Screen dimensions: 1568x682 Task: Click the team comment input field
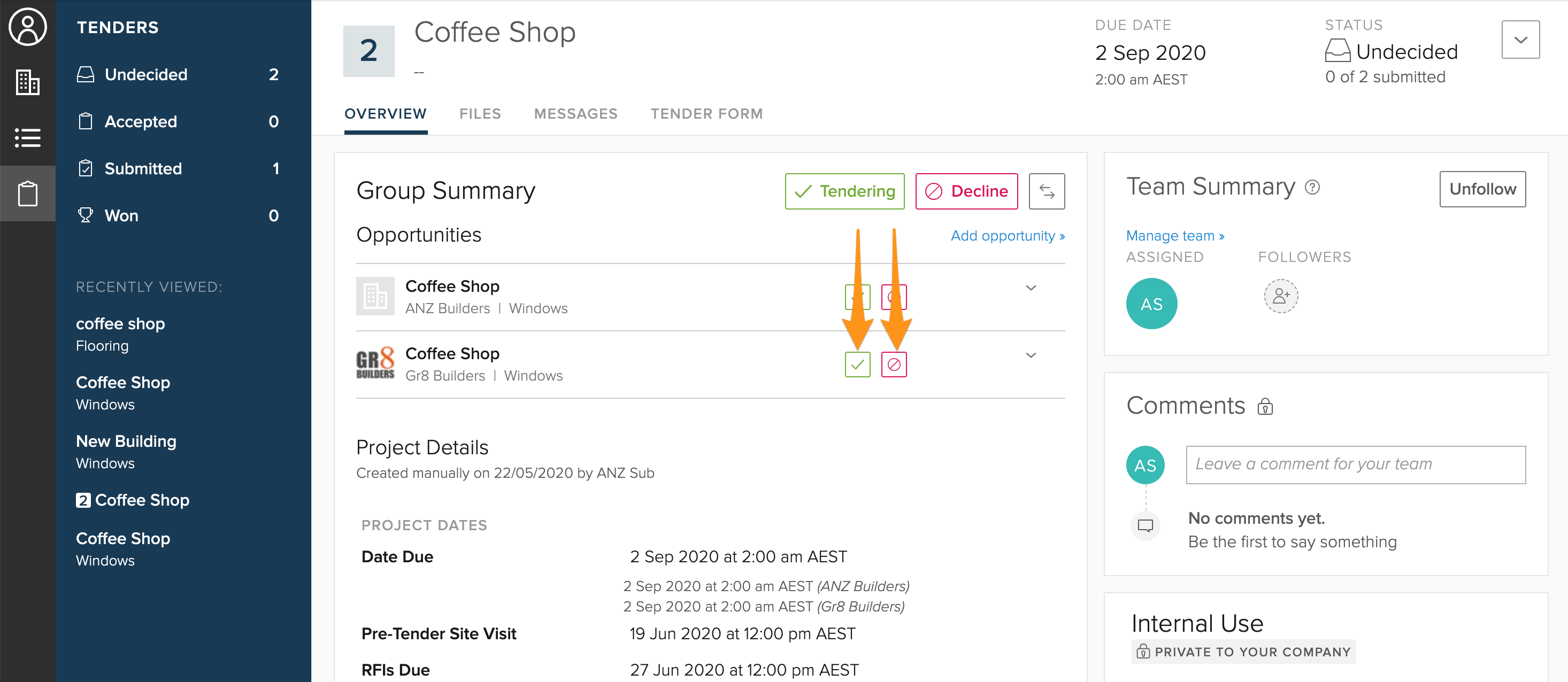click(x=1355, y=464)
